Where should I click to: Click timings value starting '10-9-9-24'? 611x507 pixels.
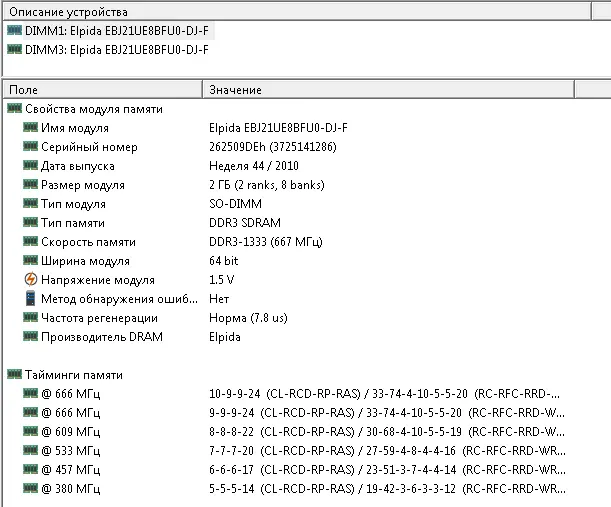[384, 394]
